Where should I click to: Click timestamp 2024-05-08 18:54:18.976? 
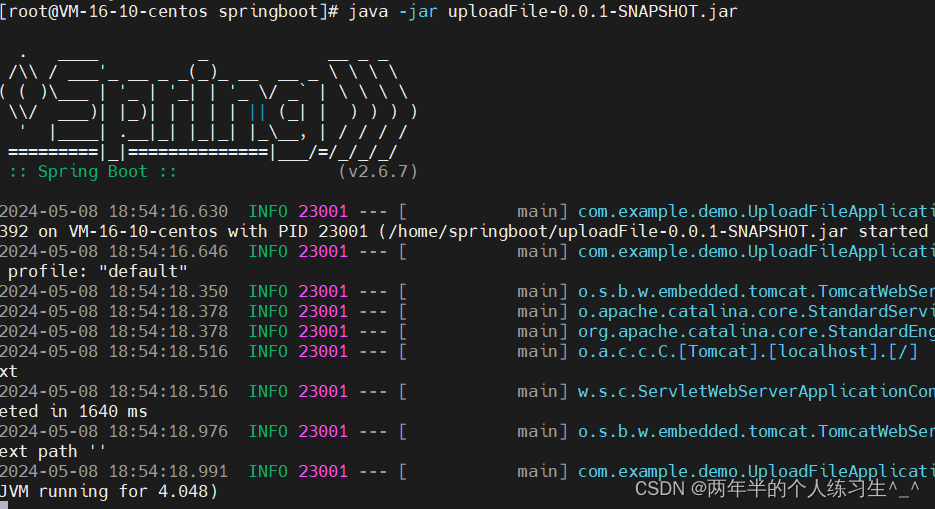[114, 432]
